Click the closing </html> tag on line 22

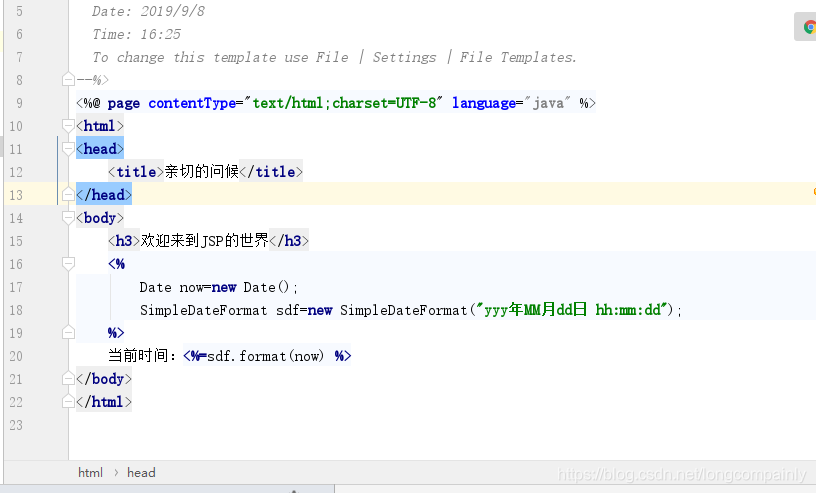104,401
